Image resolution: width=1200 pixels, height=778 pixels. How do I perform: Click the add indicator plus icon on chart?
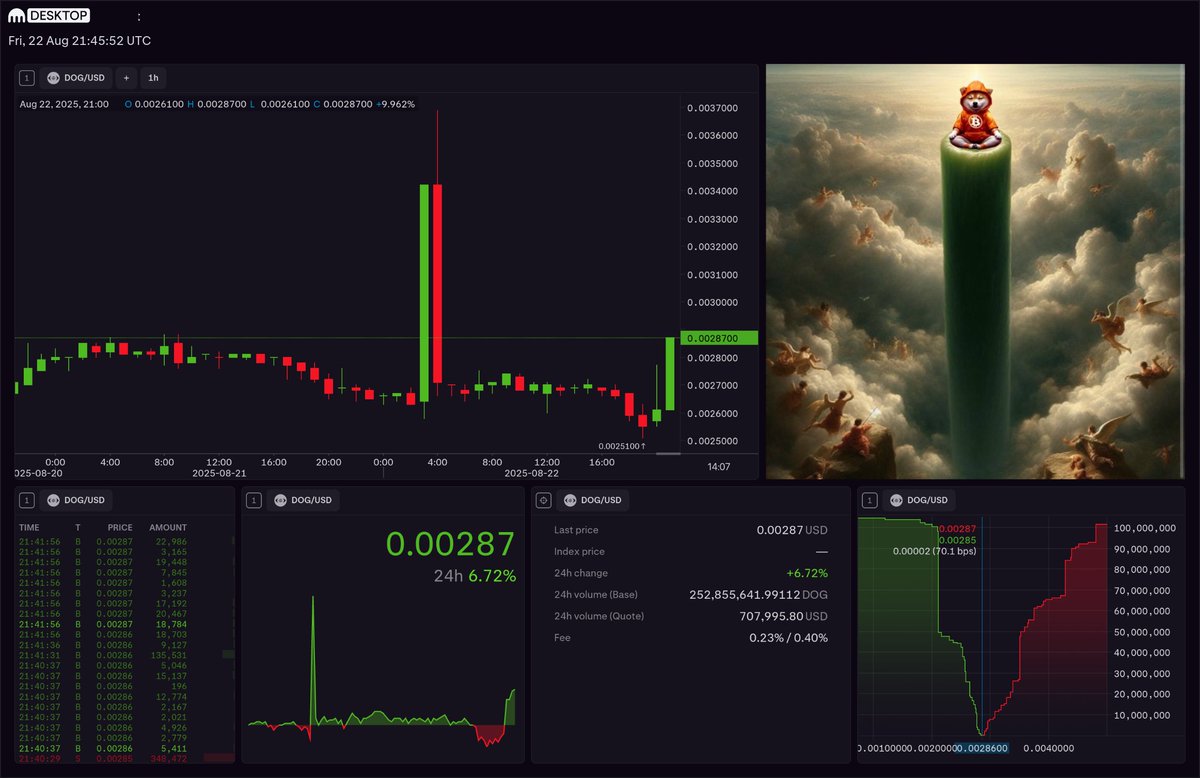click(x=127, y=77)
